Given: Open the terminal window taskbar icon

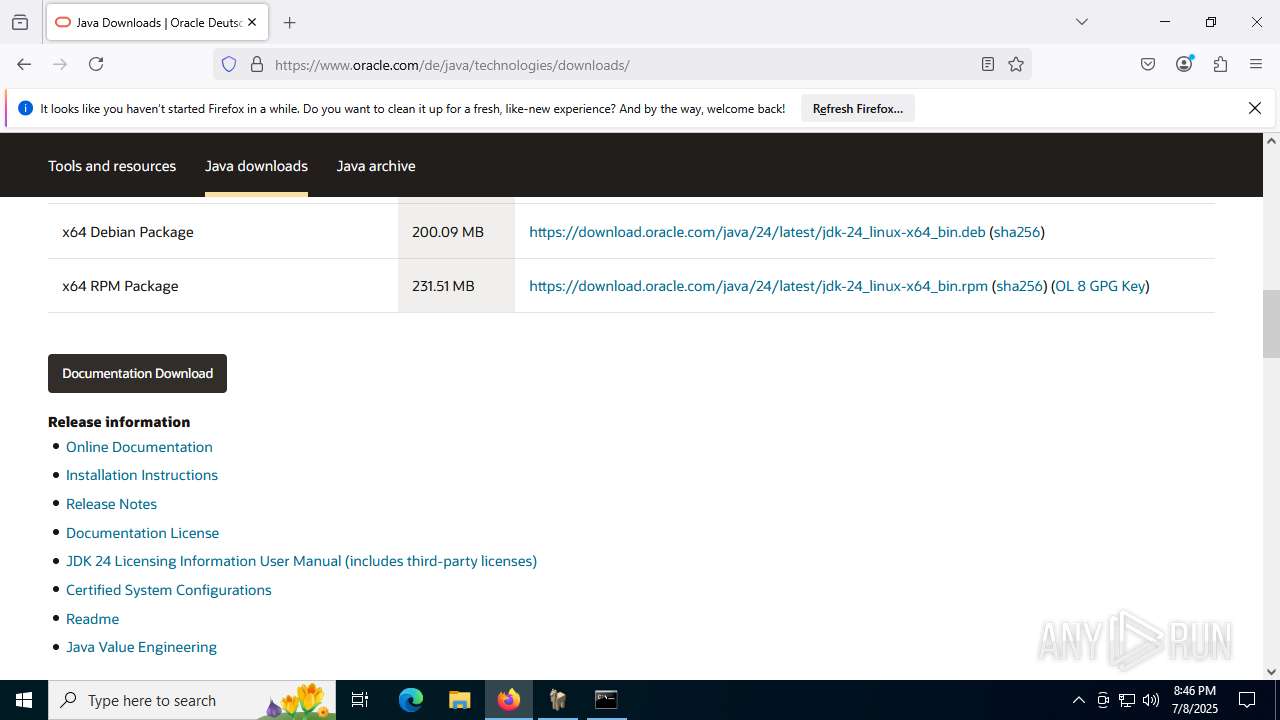Looking at the screenshot, I should coord(606,700).
